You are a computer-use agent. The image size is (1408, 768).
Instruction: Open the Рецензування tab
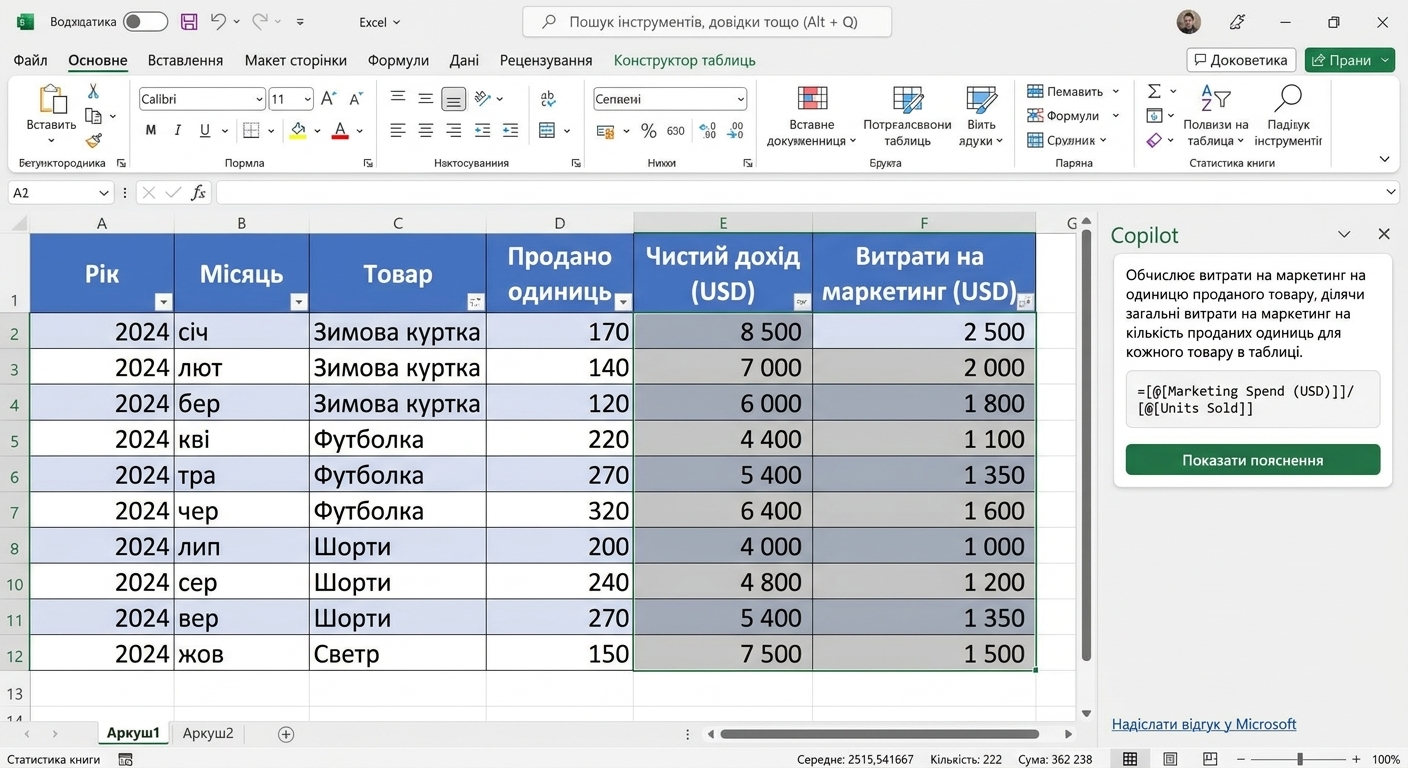click(x=546, y=60)
